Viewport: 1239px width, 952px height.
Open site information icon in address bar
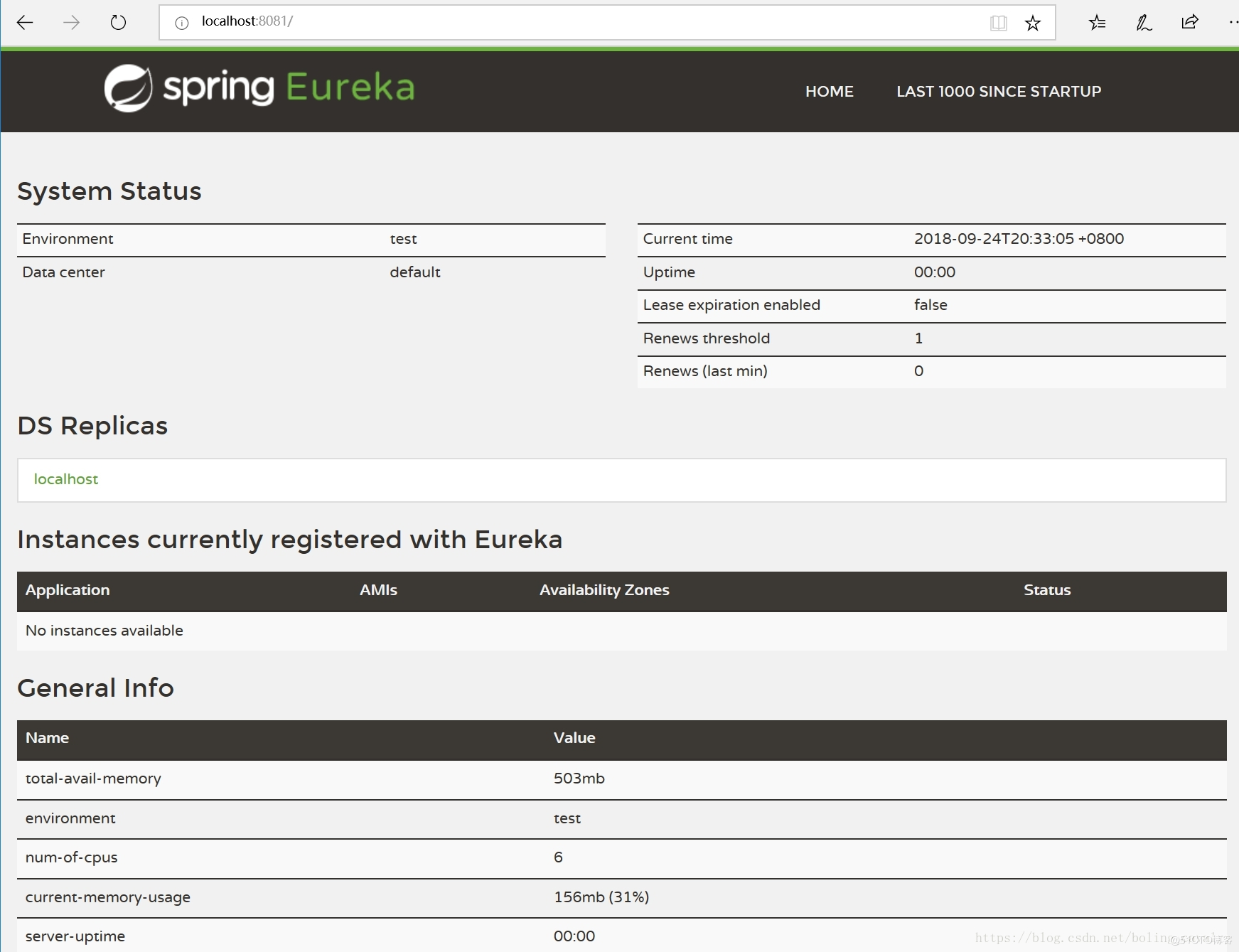click(182, 23)
